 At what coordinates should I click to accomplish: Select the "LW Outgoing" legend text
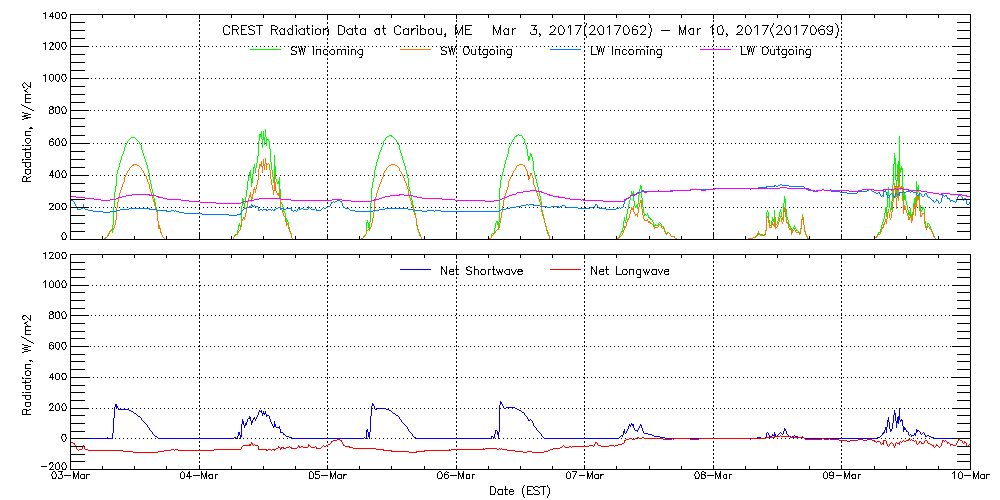[775, 52]
